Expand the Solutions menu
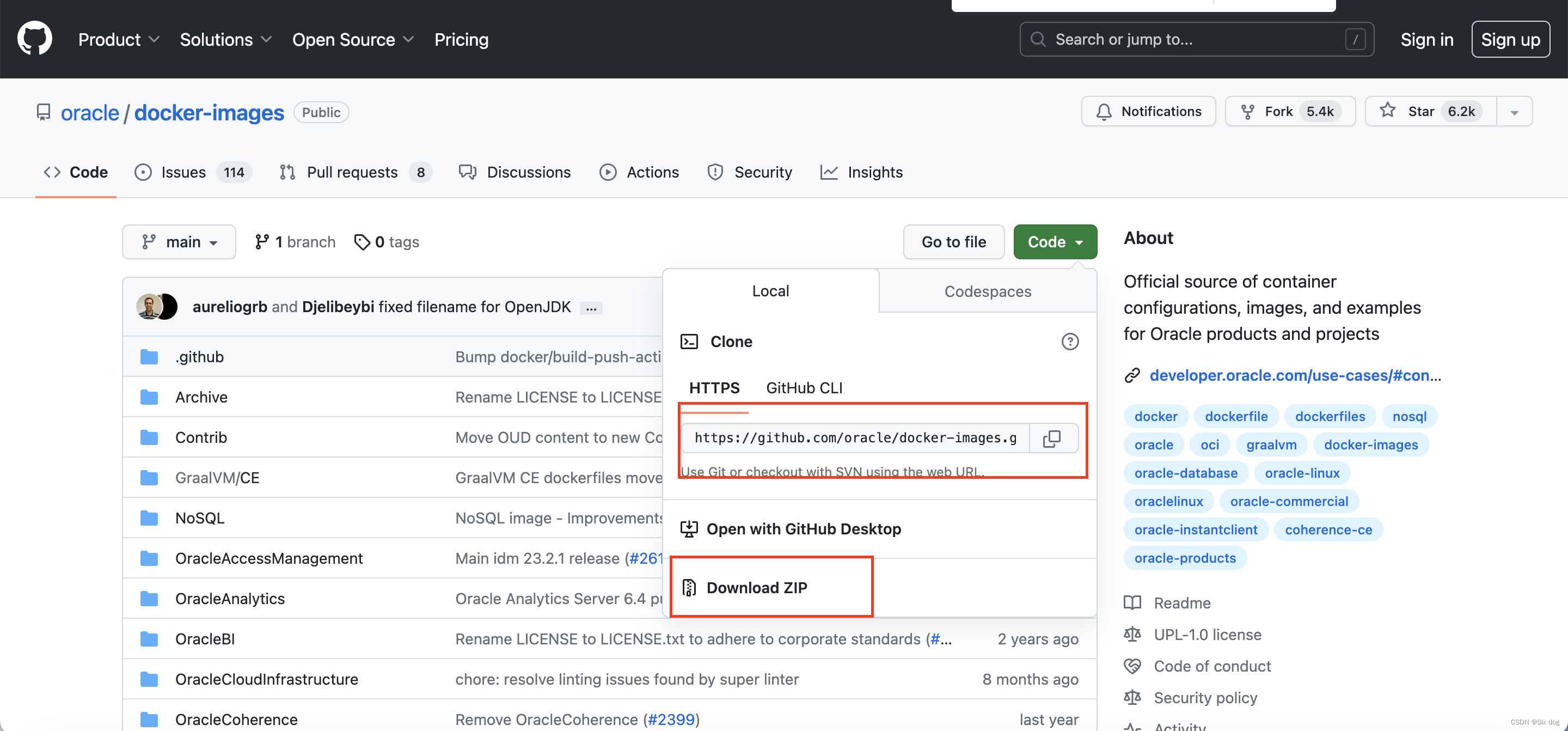The width and height of the screenshot is (1568, 731). [x=225, y=40]
